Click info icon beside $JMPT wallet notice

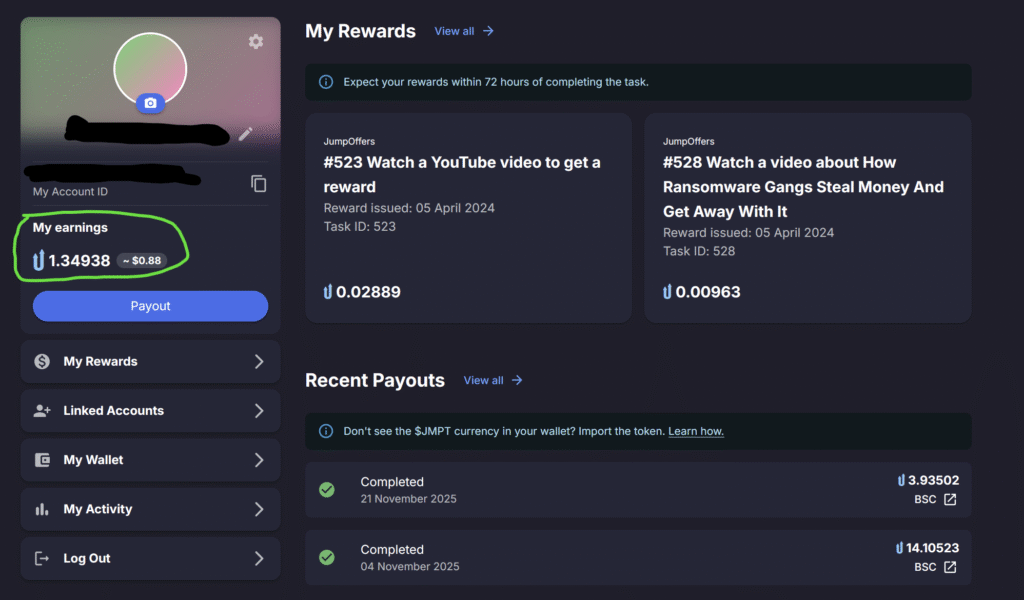click(x=325, y=431)
